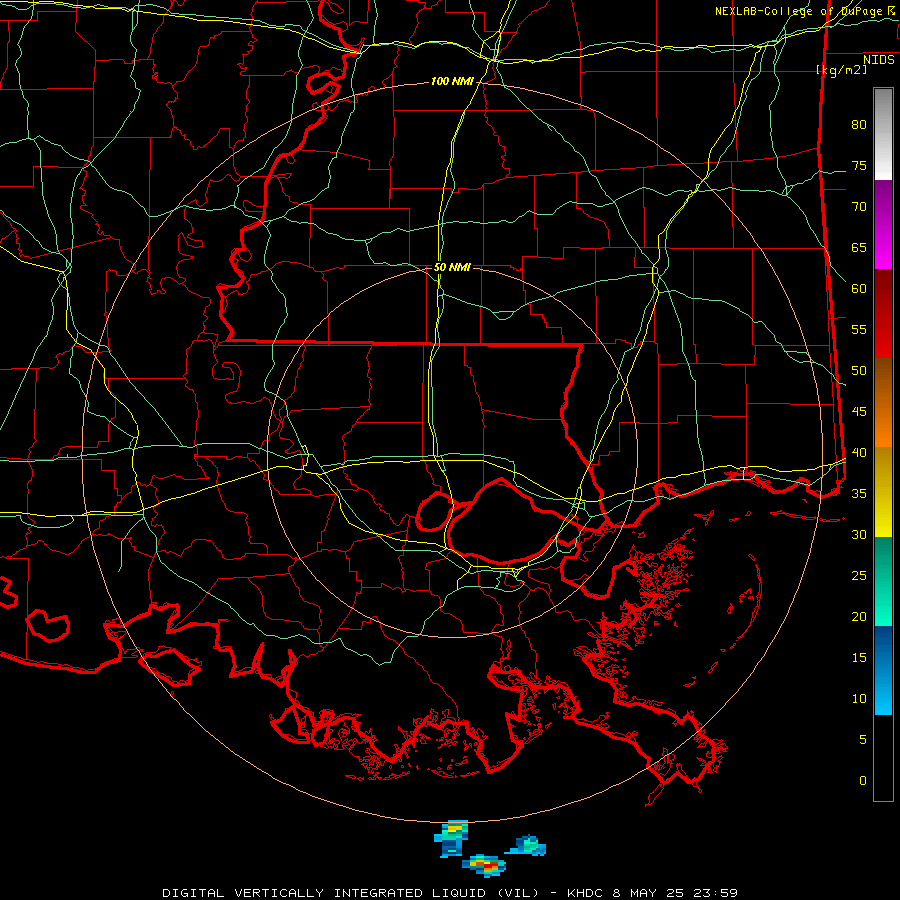Click the orange segment of the color scale
Screen dimensions: 900x900
click(883, 403)
